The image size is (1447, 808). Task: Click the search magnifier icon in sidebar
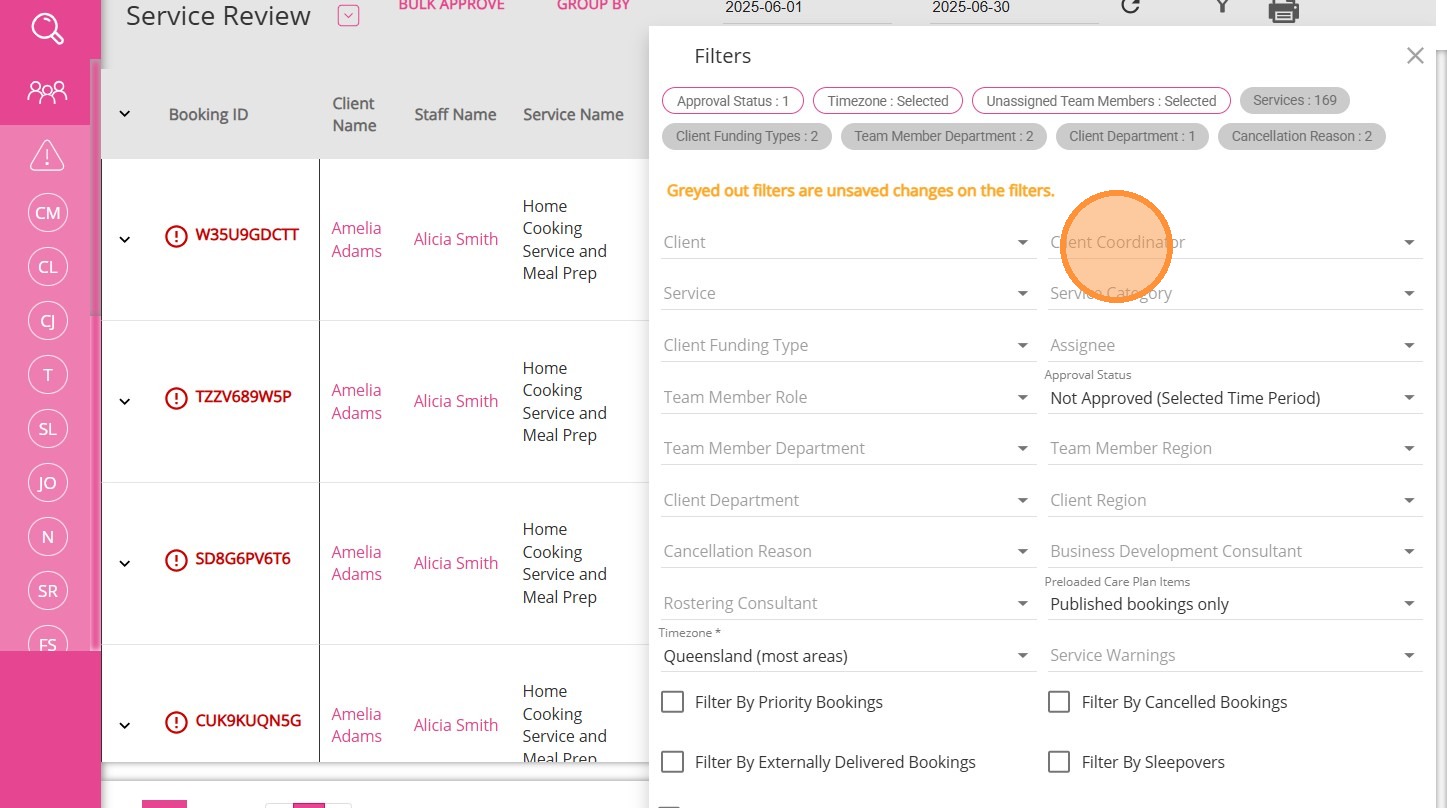tap(47, 28)
